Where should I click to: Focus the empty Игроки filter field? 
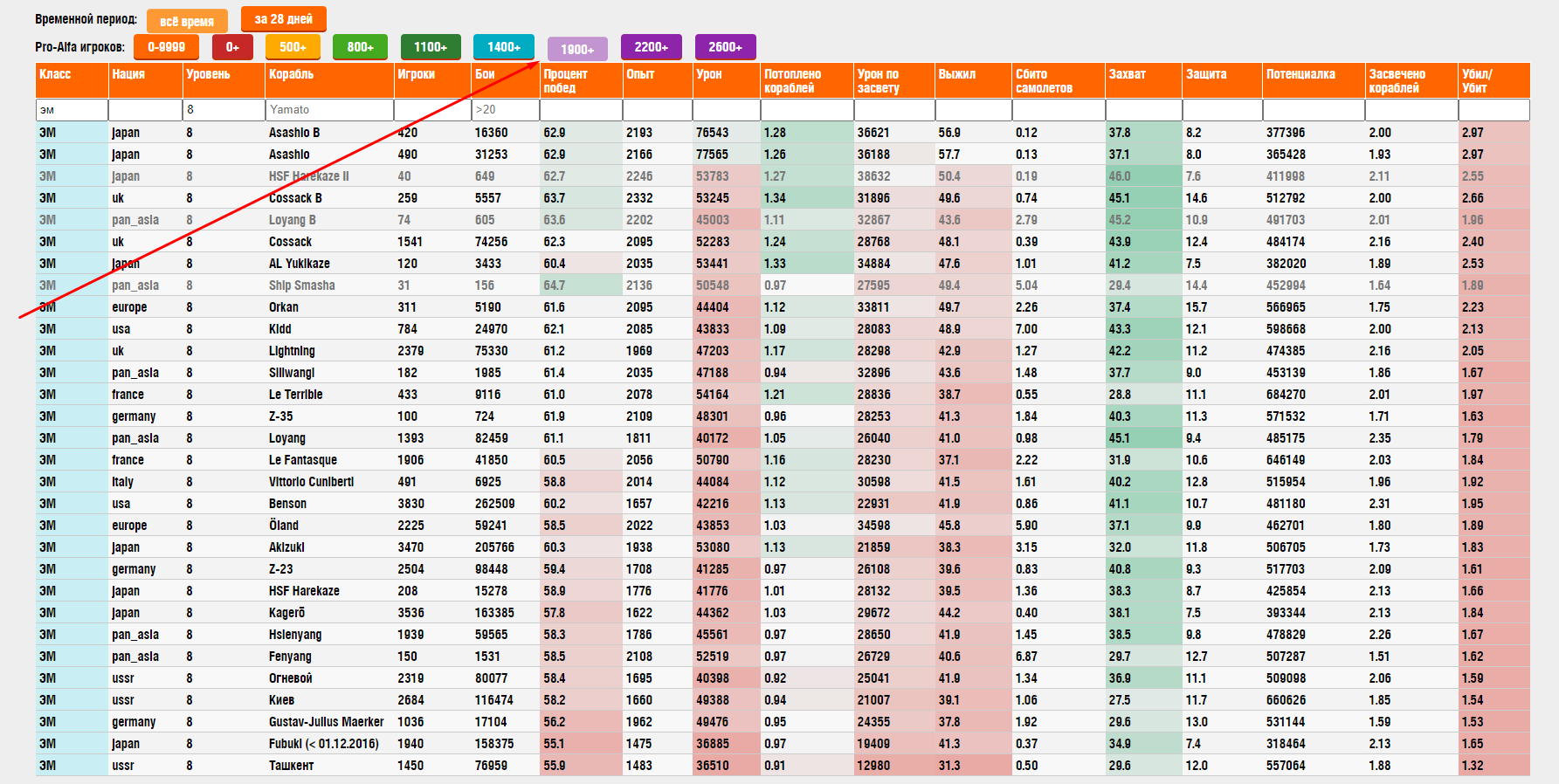click(432, 110)
